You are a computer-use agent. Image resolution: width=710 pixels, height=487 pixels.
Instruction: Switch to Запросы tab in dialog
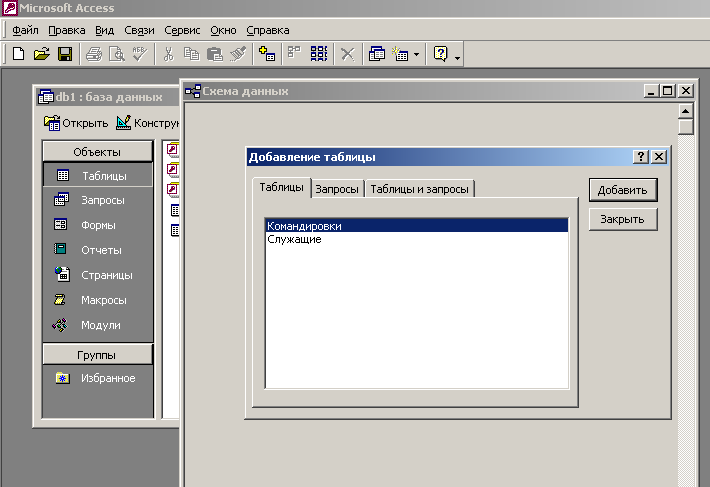(x=337, y=189)
